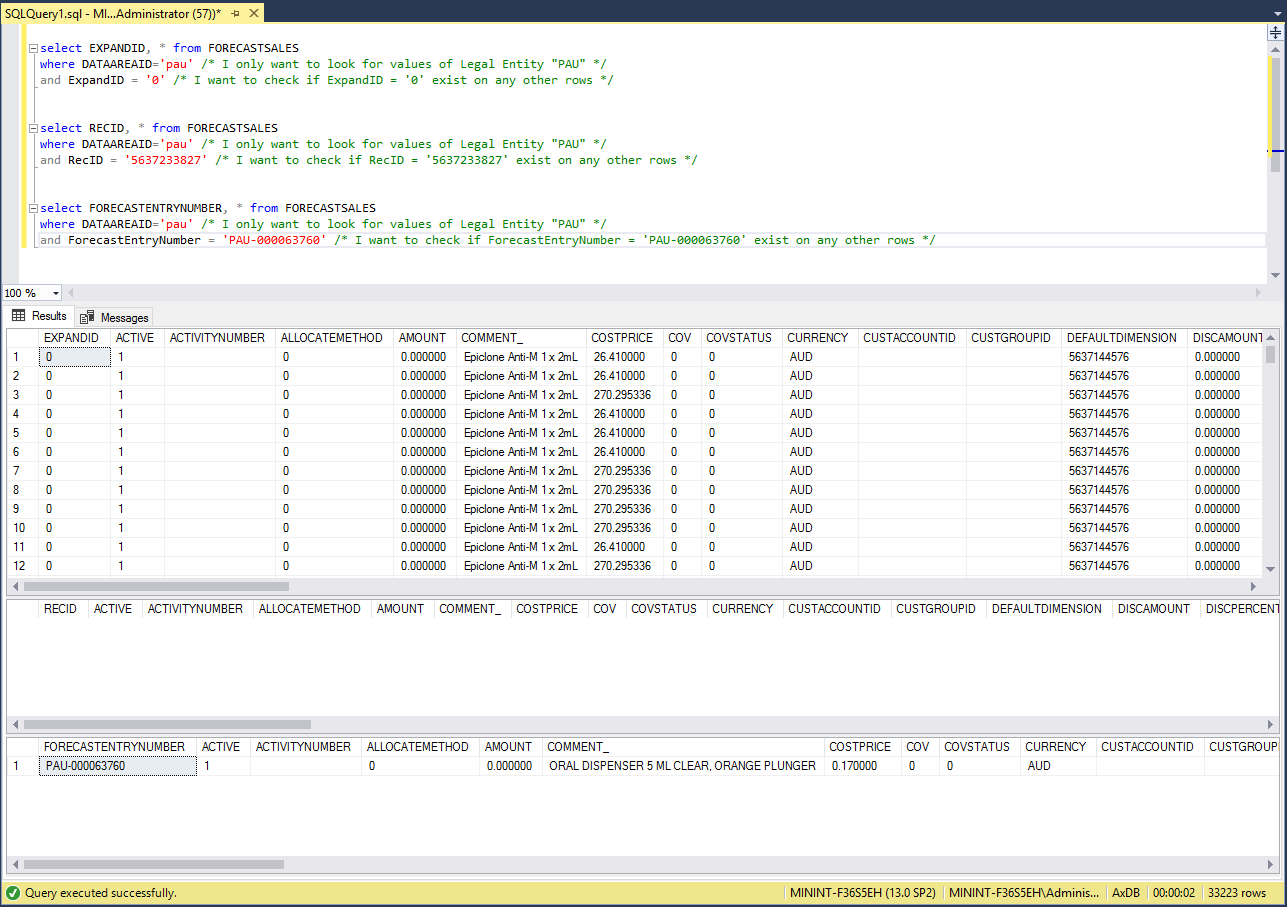The width and height of the screenshot is (1287, 907).
Task: Click the EXPANDID grid horizontal scrollbar left arrow
Action: point(14,587)
